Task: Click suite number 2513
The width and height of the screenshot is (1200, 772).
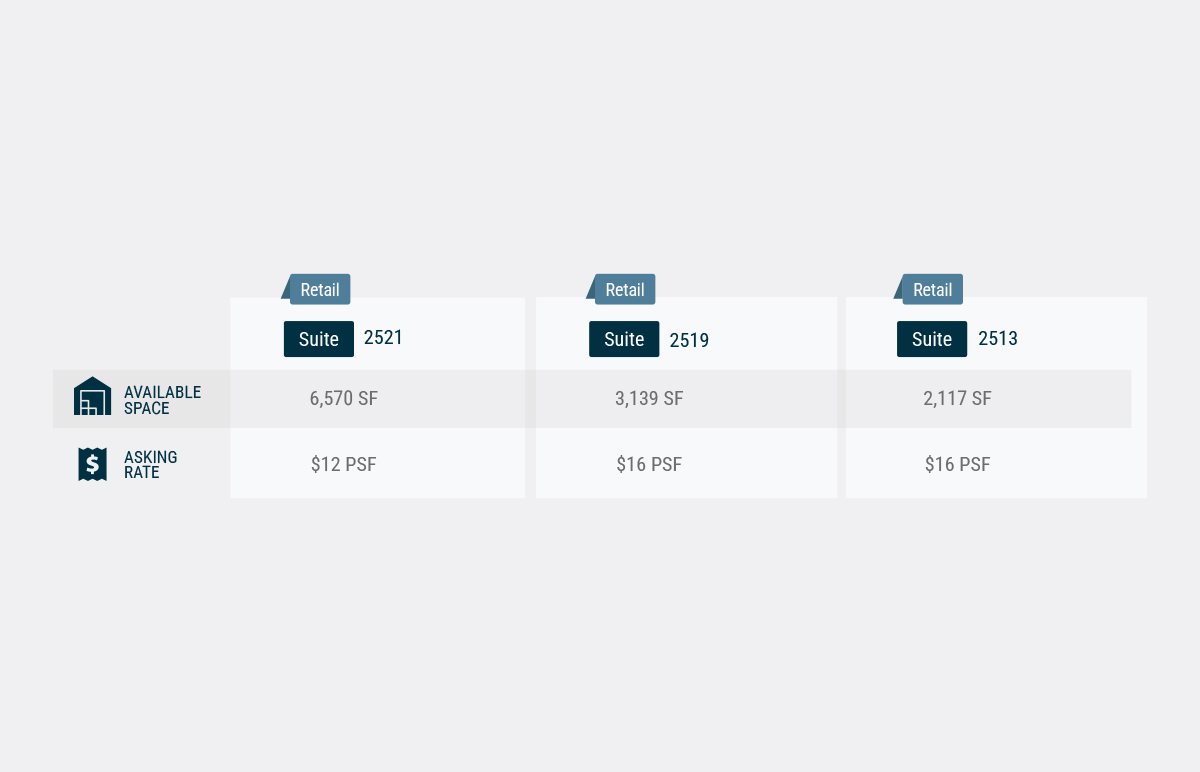Action: click(x=998, y=339)
